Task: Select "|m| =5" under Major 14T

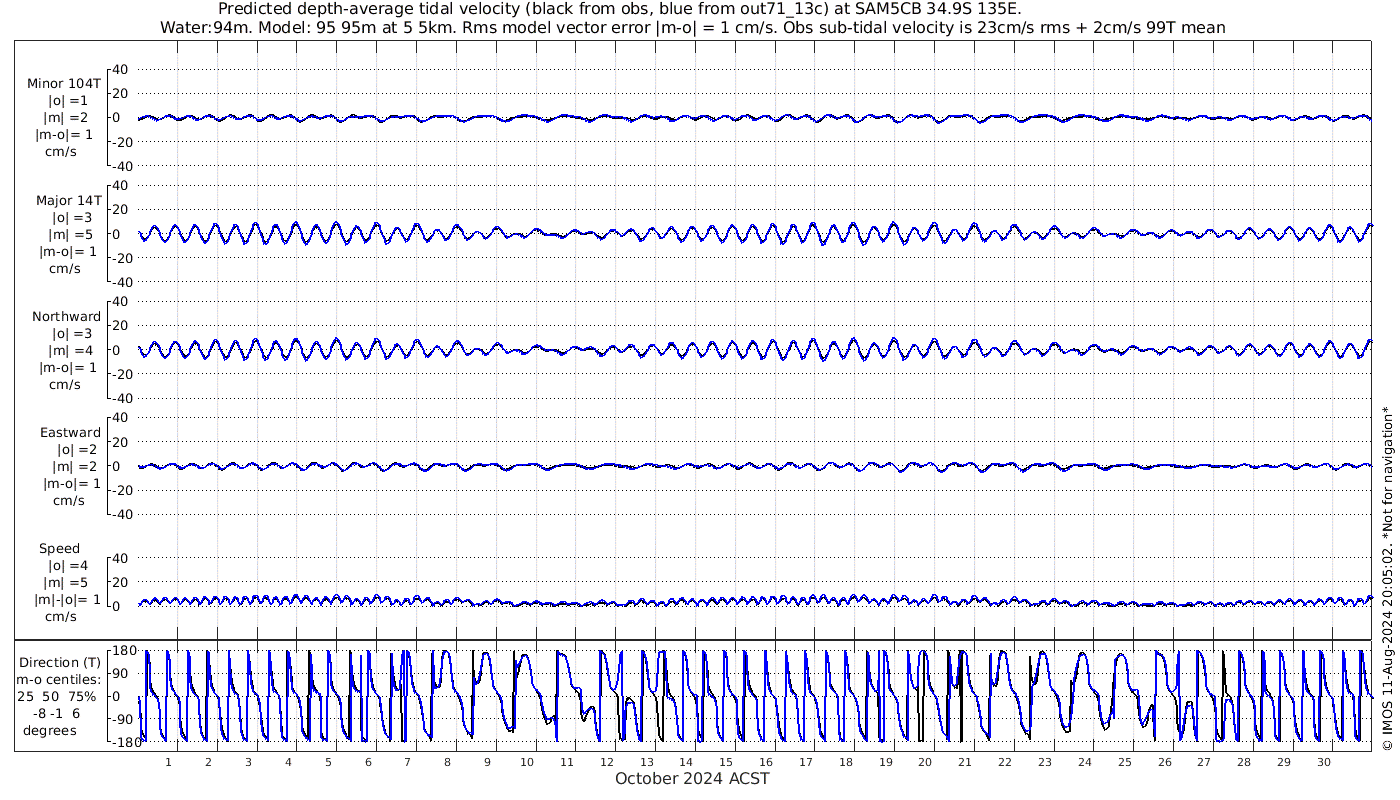Action: tap(72, 234)
